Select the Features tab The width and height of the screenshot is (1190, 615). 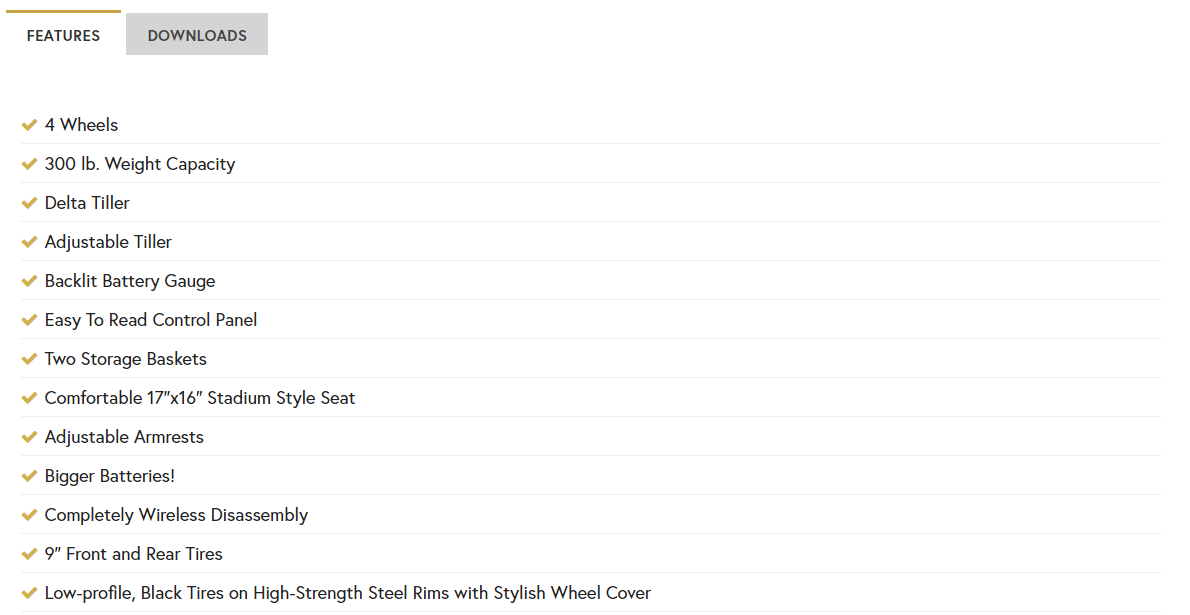click(x=63, y=35)
